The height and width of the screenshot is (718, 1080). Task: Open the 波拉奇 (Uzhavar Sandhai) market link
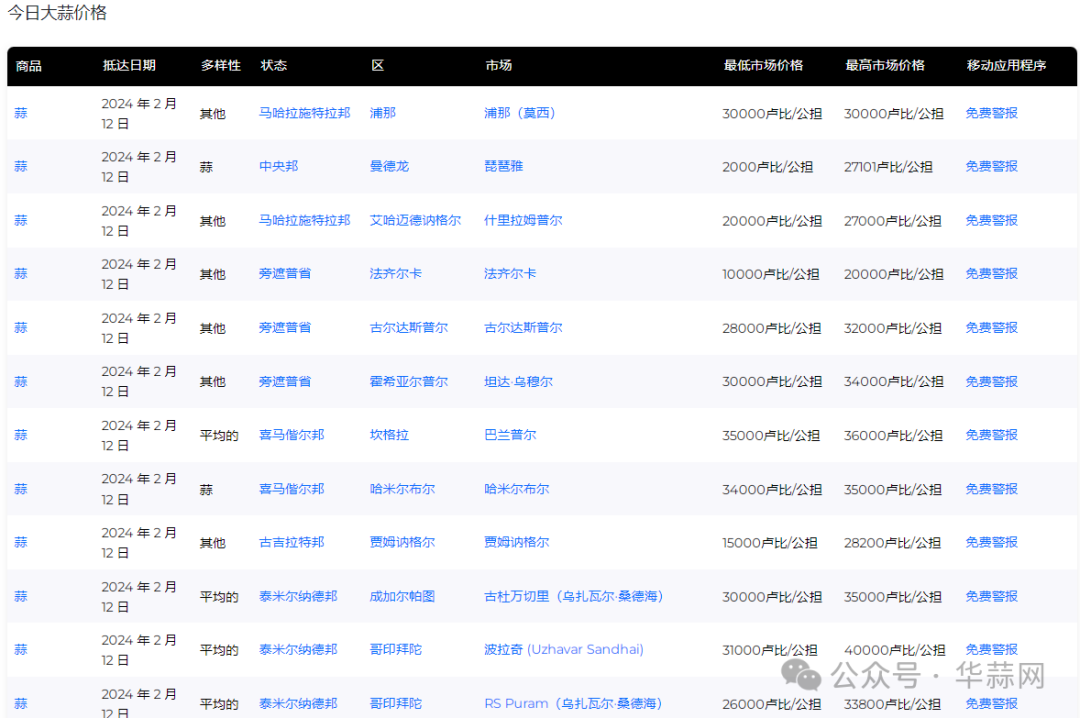coord(563,649)
